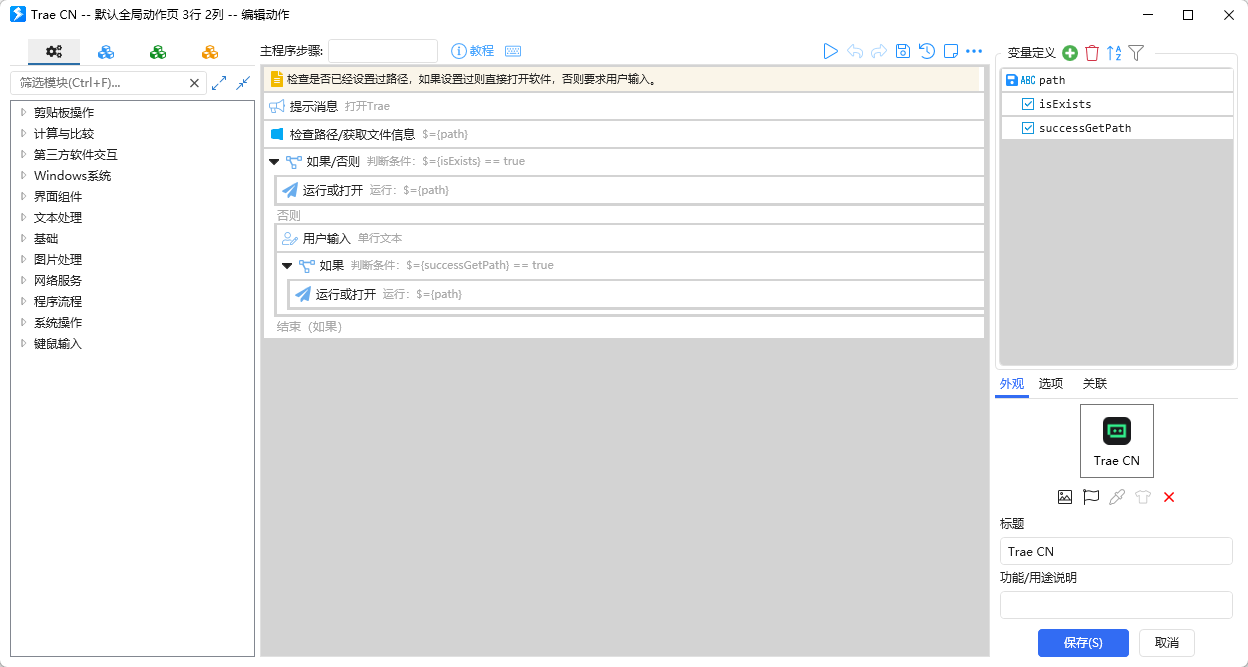Click the redo arrow in the toolbar
Image resolution: width=1248 pixels, height=667 pixels.
tap(879, 51)
